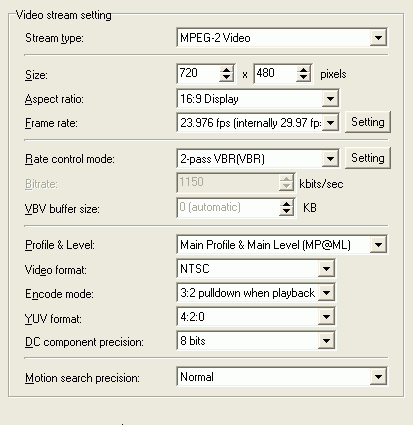Open the Stream type dropdown

pyautogui.click(x=378, y=38)
